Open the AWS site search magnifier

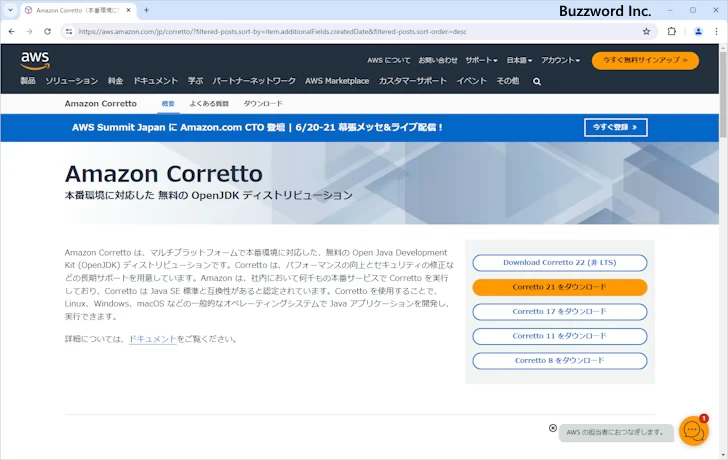tap(537, 82)
